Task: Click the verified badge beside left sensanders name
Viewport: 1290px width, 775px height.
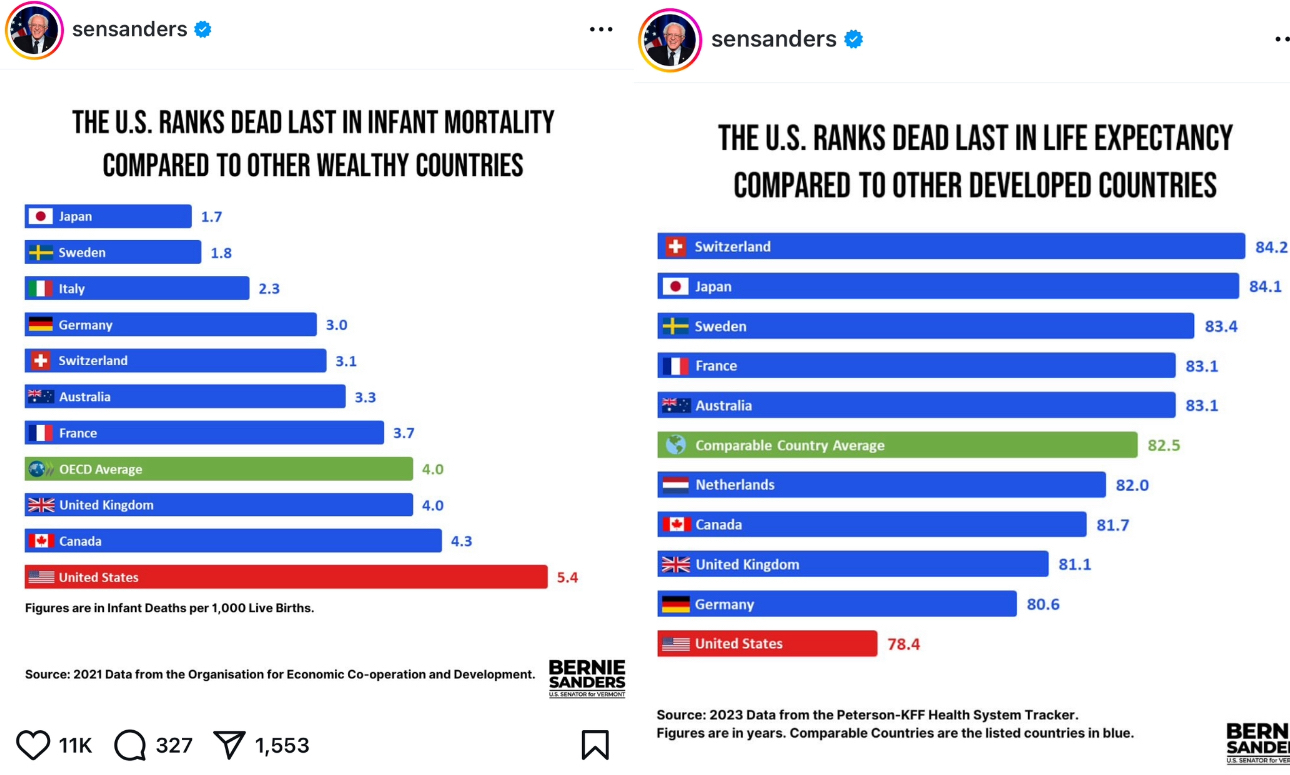Action: coord(203,29)
